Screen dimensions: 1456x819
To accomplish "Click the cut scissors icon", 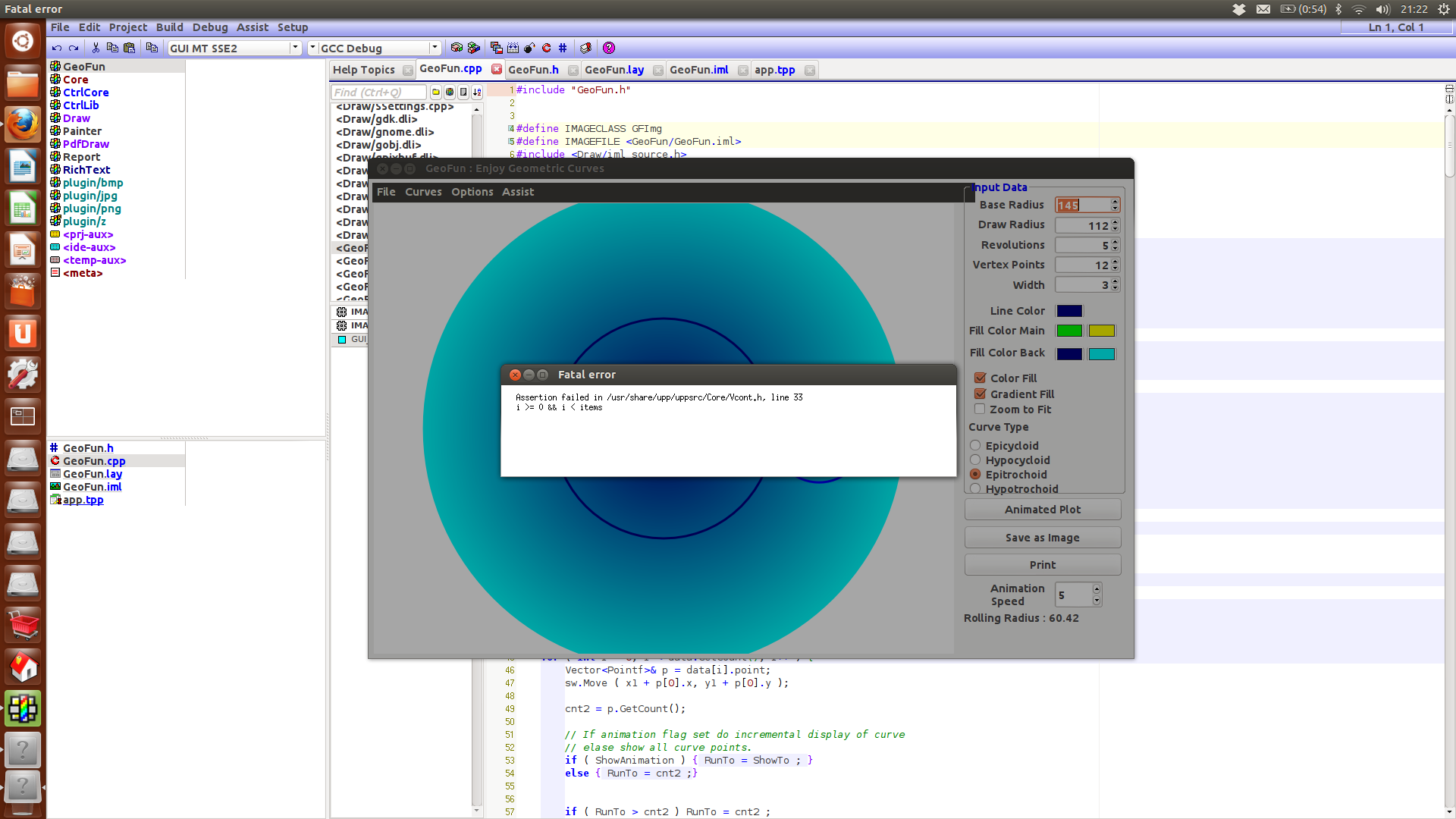I will click(x=96, y=48).
